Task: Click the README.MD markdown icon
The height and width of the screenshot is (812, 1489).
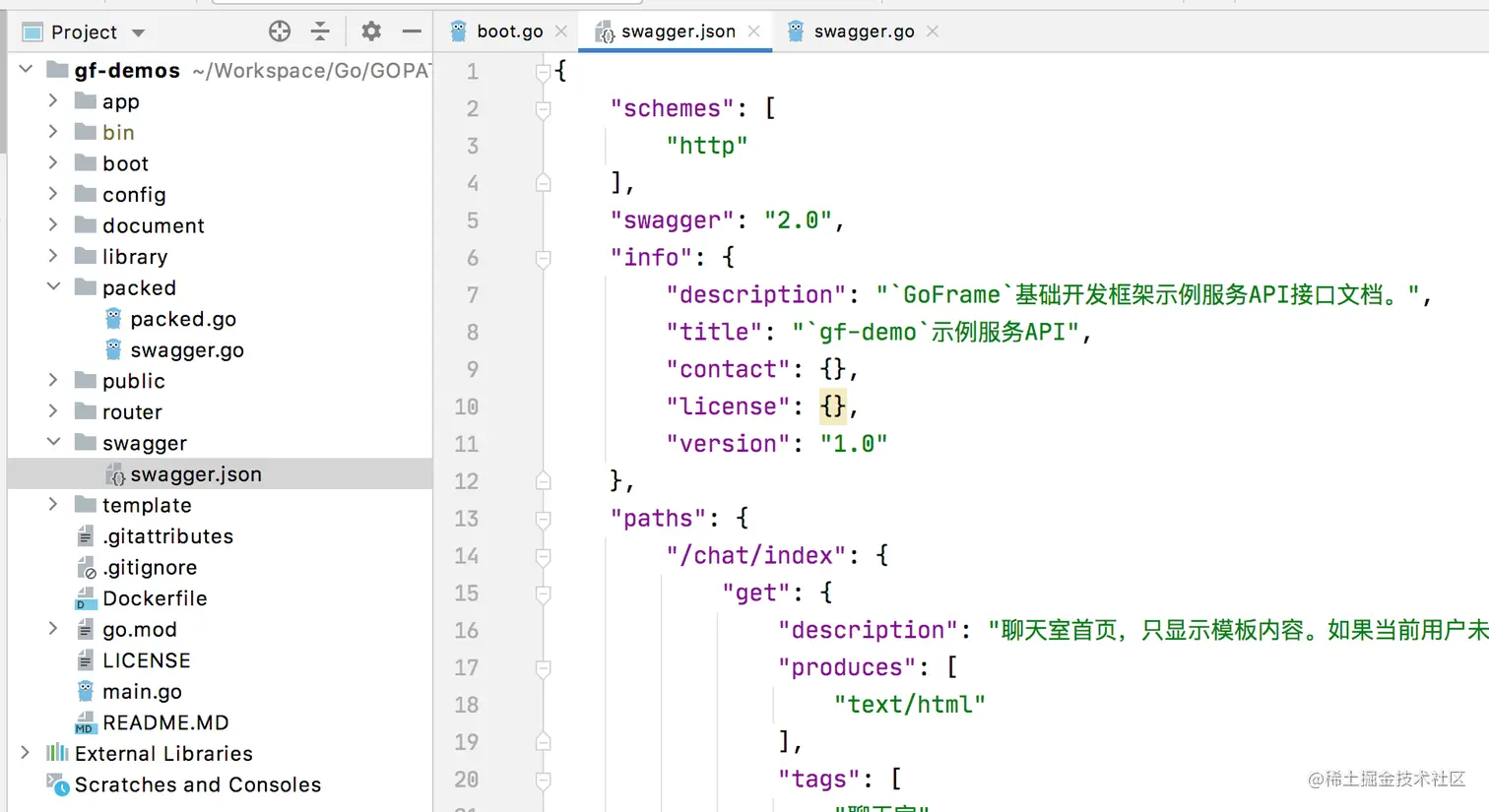Action: tap(86, 723)
